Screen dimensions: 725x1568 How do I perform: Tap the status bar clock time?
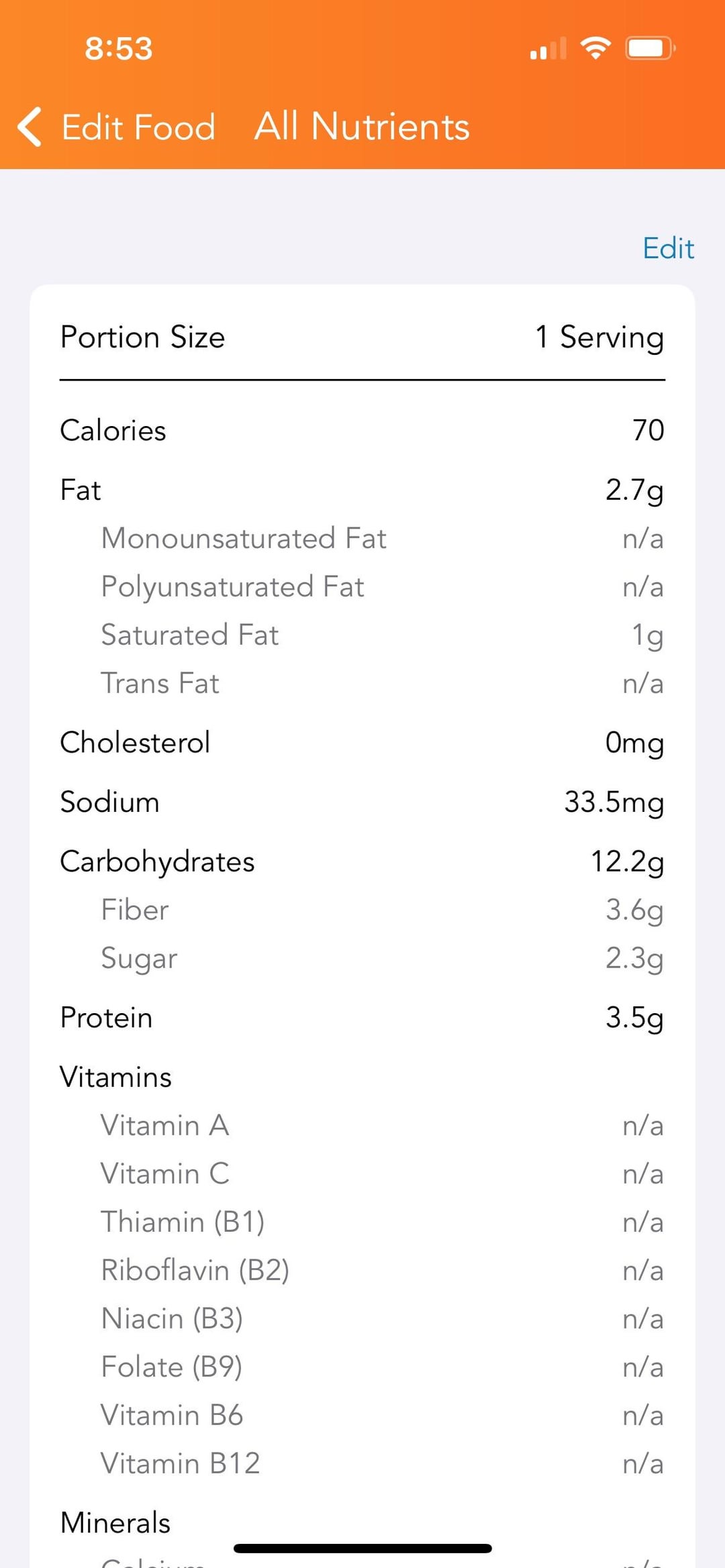point(119,48)
